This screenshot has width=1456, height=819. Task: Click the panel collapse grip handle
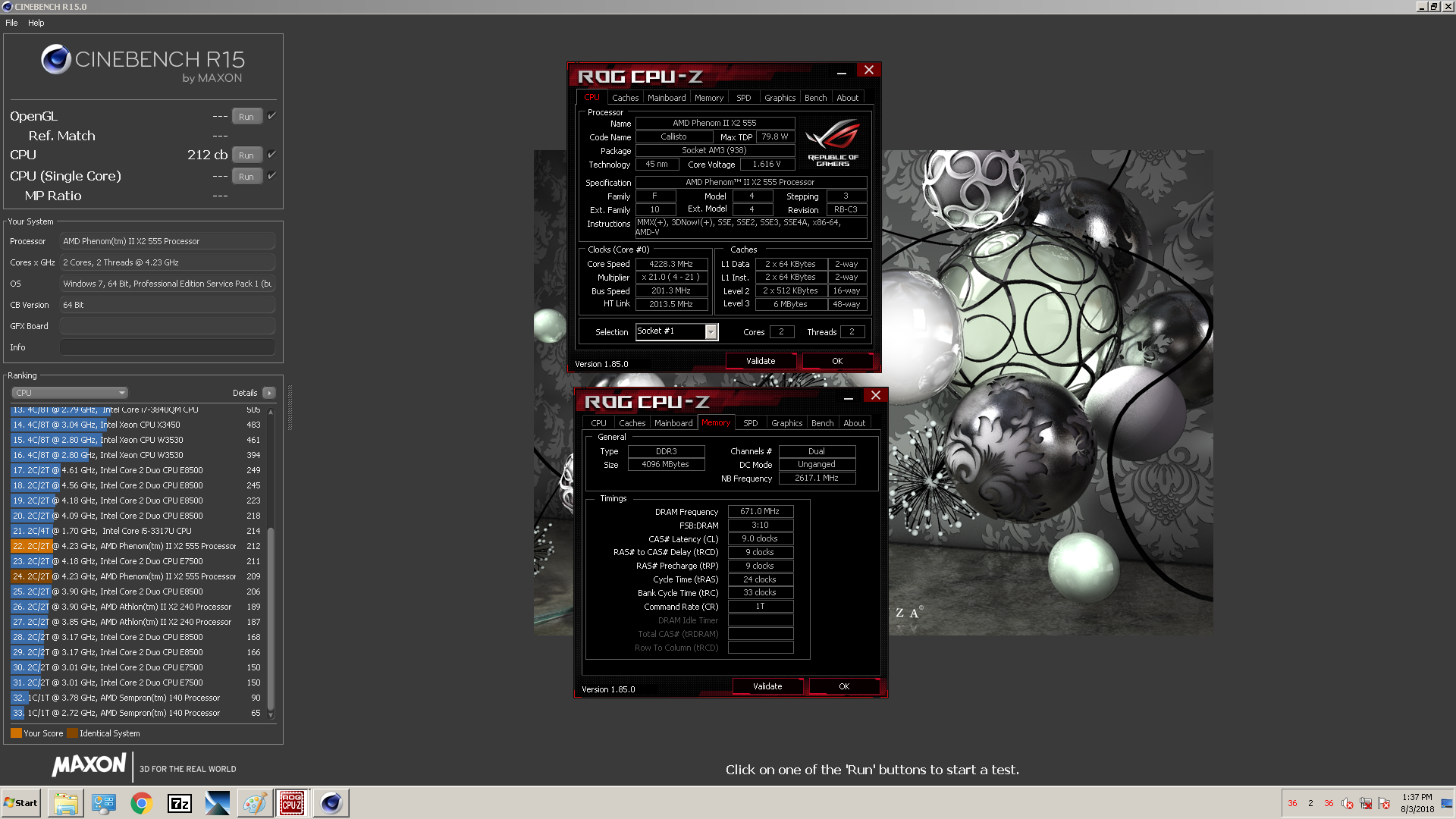click(x=290, y=407)
